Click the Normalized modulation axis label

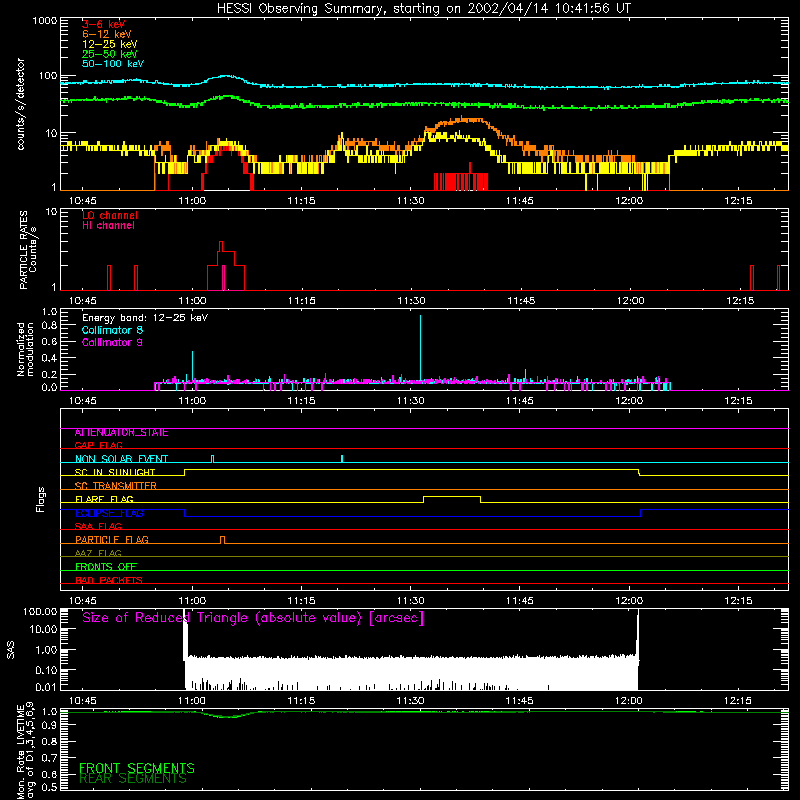(25, 349)
